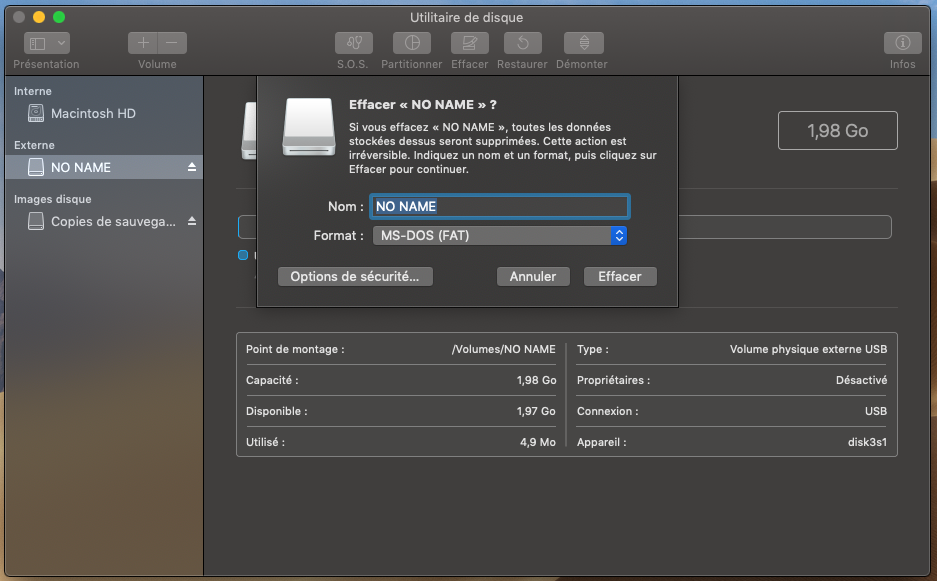The height and width of the screenshot is (581, 937).
Task: Click the 4,9 Mo used value
Action: click(x=538, y=442)
